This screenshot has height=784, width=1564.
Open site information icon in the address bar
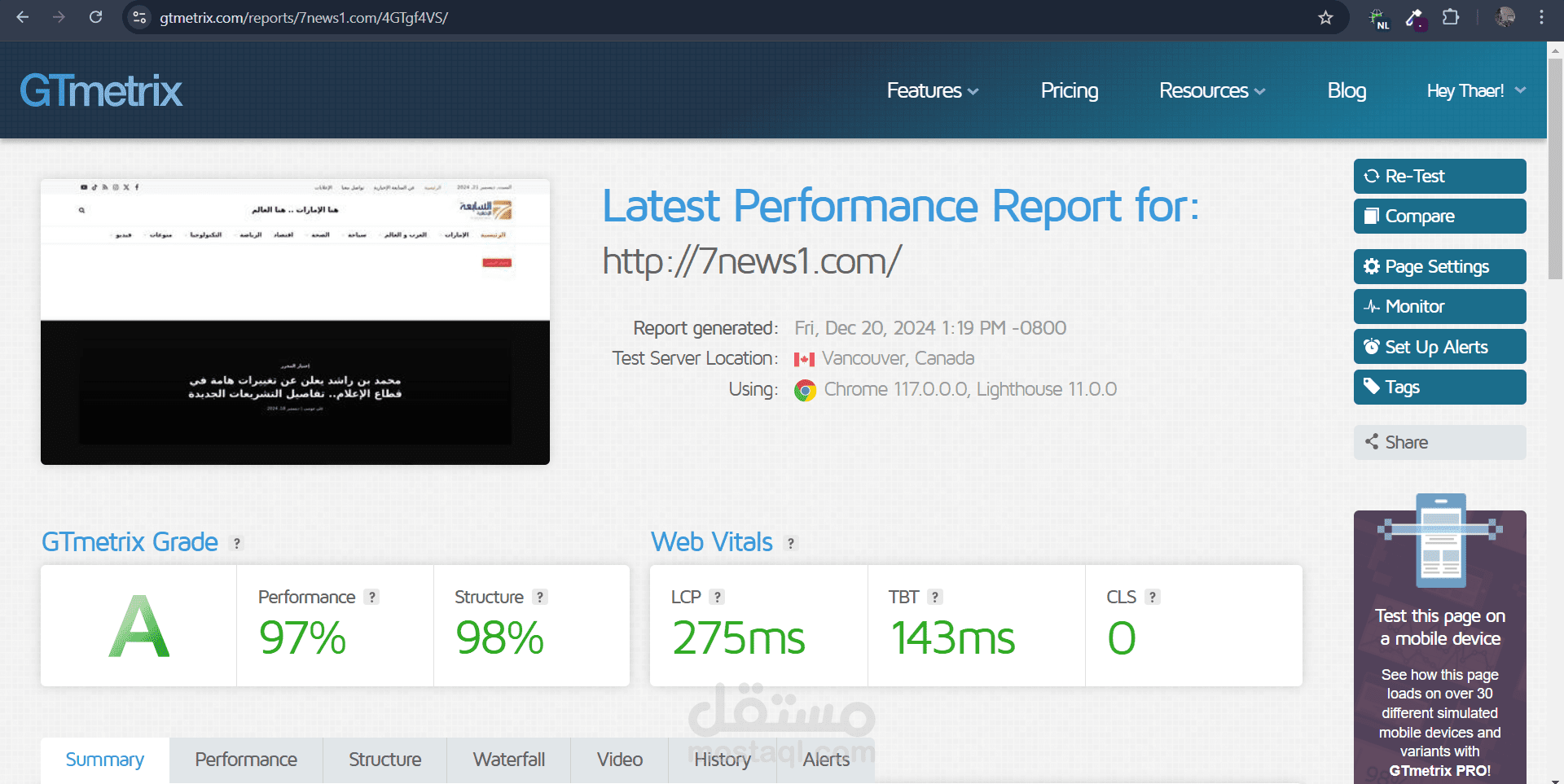[x=139, y=17]
